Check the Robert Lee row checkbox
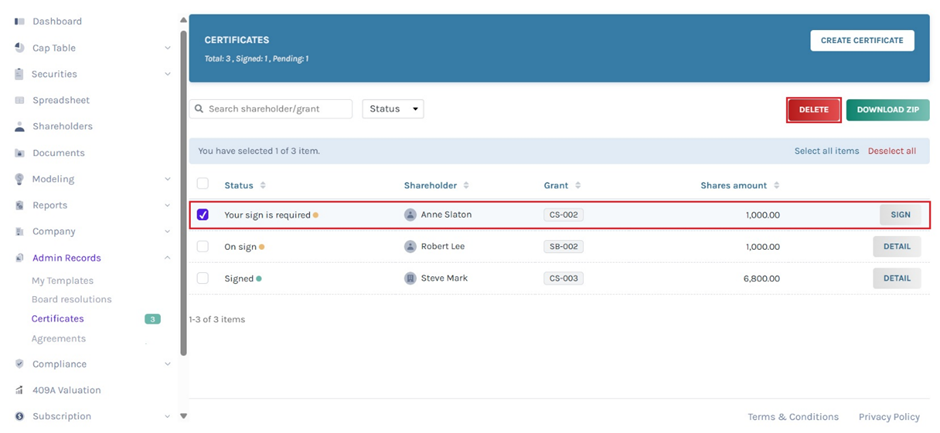 (x=203, y=246)
